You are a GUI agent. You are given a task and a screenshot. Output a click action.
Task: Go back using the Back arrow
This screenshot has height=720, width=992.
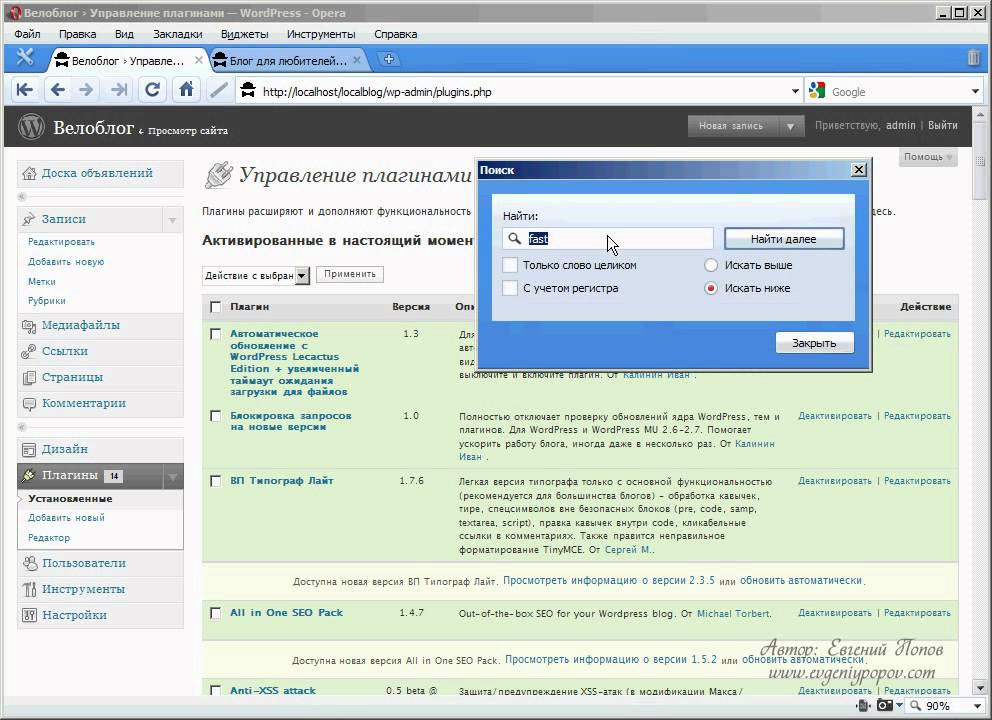click(58, 90)
